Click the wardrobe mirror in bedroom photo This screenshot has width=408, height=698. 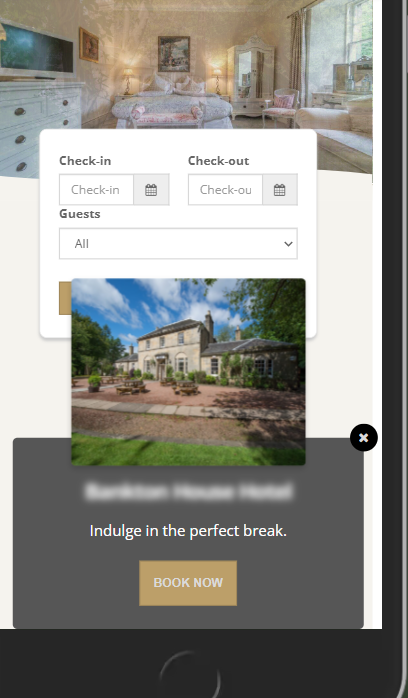click(x=245, y=74)
